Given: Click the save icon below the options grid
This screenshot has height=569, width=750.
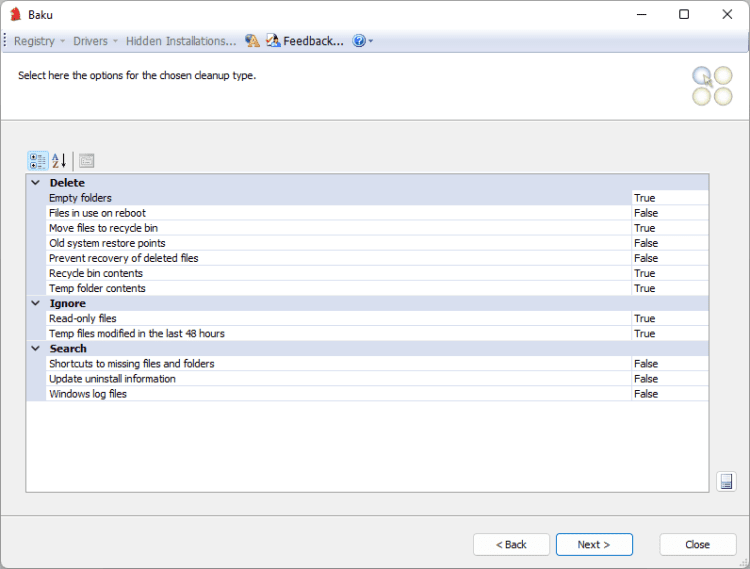Looking at the screenshot, I should click(726, 482).
